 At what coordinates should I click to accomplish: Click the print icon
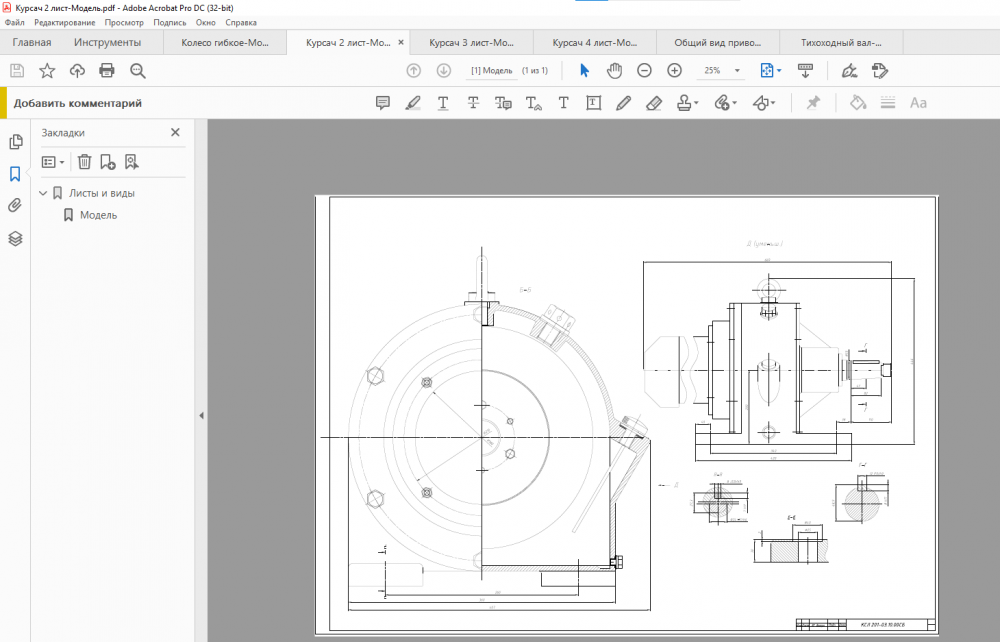[x=107, y=71]
